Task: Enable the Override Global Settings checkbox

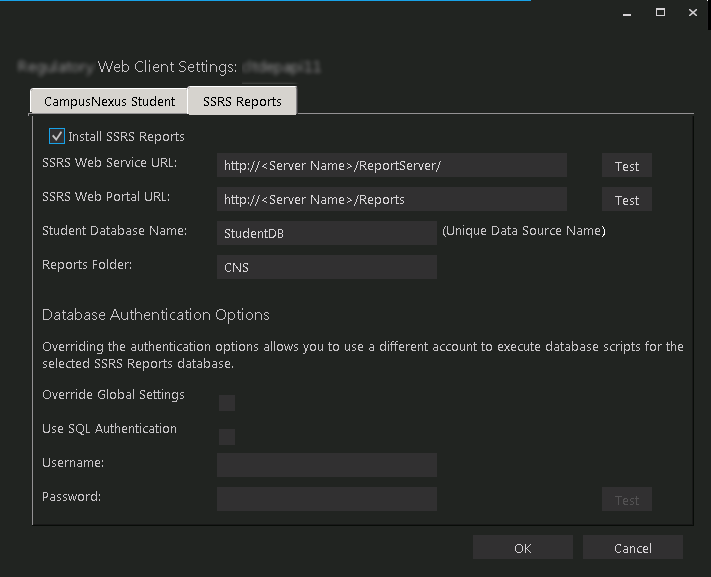Action: point(227,403)
